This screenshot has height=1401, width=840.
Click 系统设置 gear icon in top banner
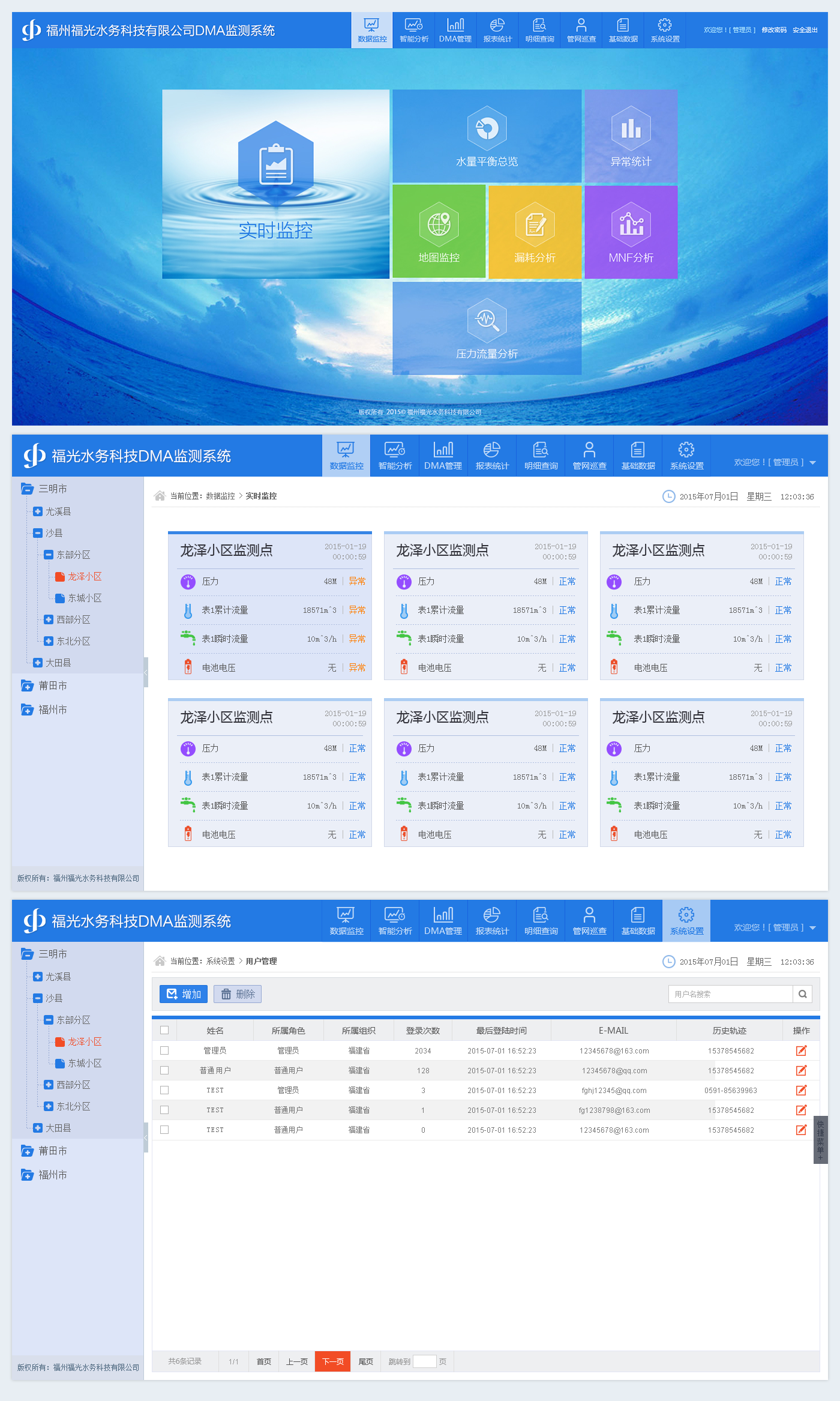point(665,25)
